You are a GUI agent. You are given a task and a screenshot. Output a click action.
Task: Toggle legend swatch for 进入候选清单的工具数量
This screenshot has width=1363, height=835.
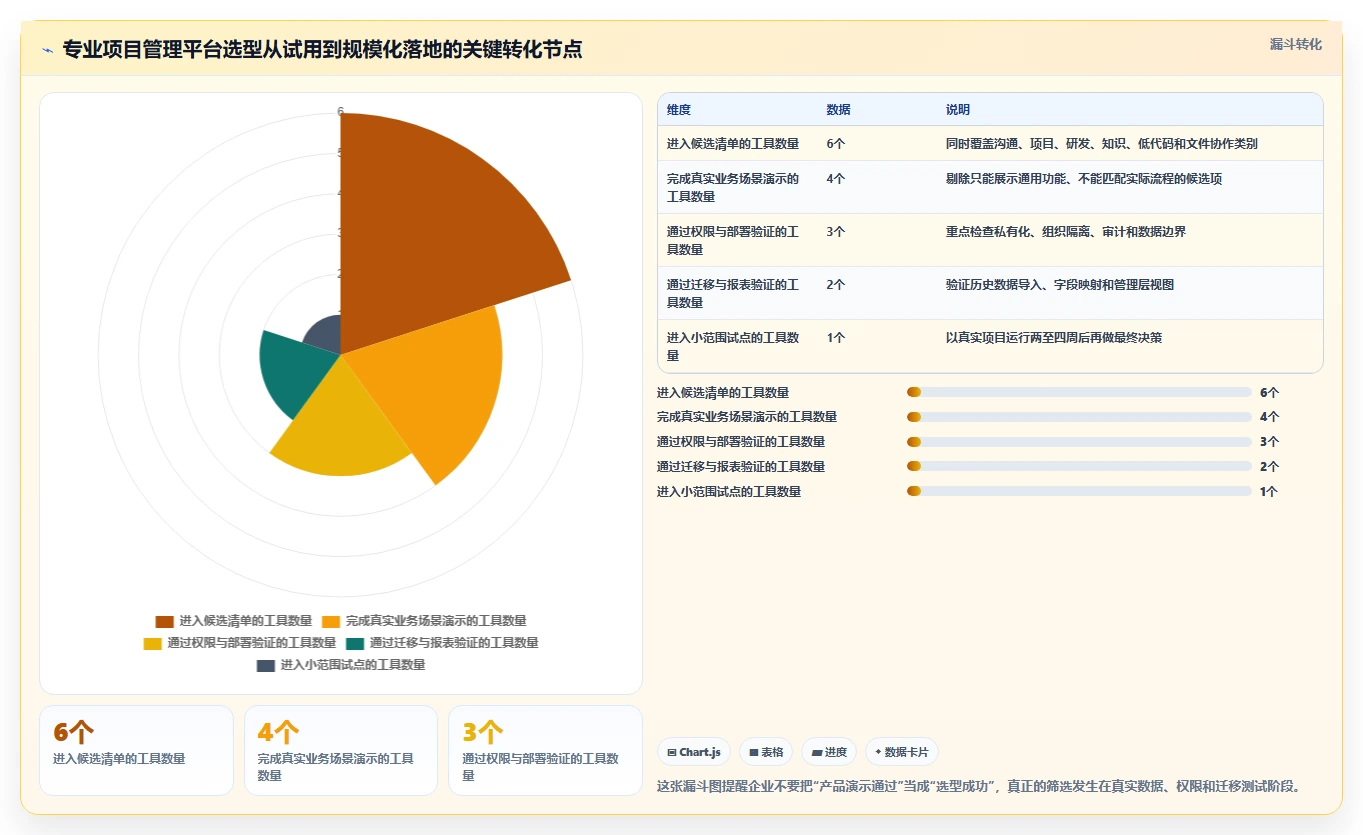[165, 621]
